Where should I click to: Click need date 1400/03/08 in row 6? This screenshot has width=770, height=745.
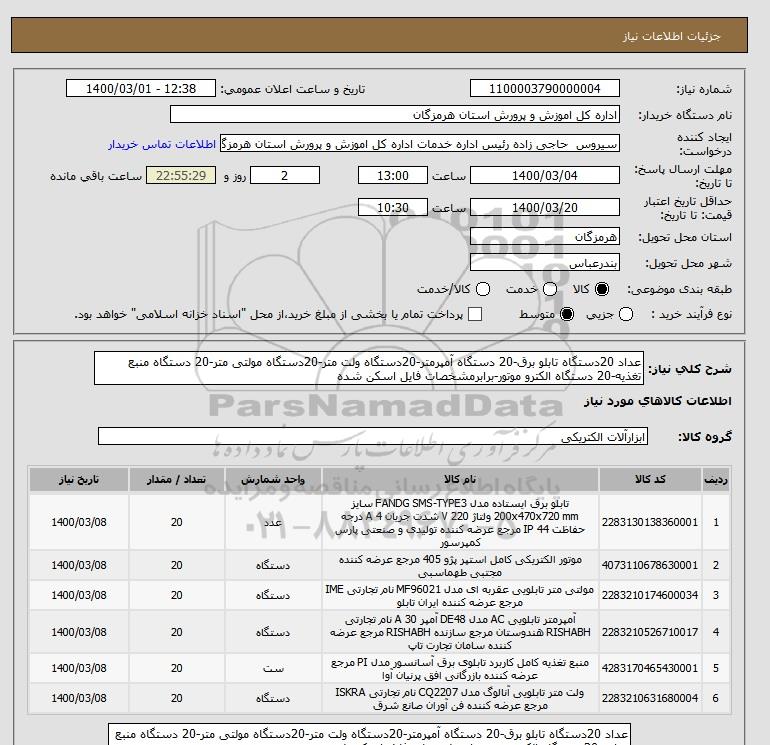pyautogui.click(x=79, y=698)
